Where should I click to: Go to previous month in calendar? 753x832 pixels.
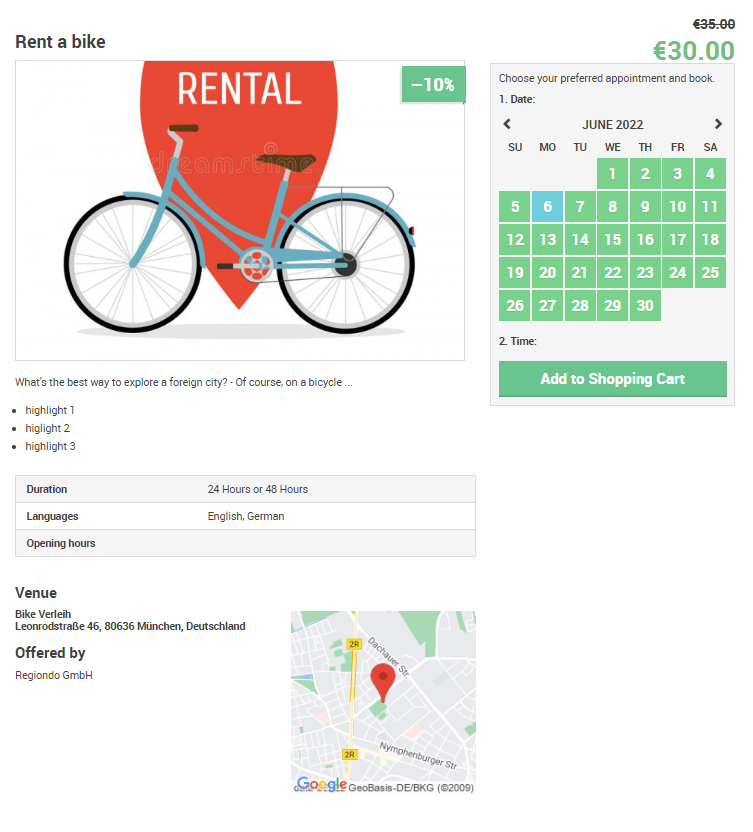point(507,124)
